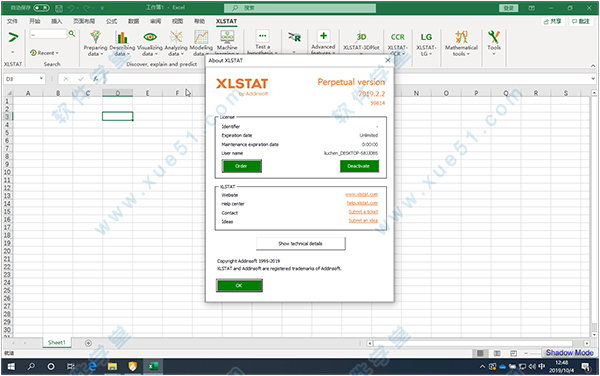This screenshot has height=376, width=600.
Task: Open Advanced features plus icon
Action: (x=323, y=36)
